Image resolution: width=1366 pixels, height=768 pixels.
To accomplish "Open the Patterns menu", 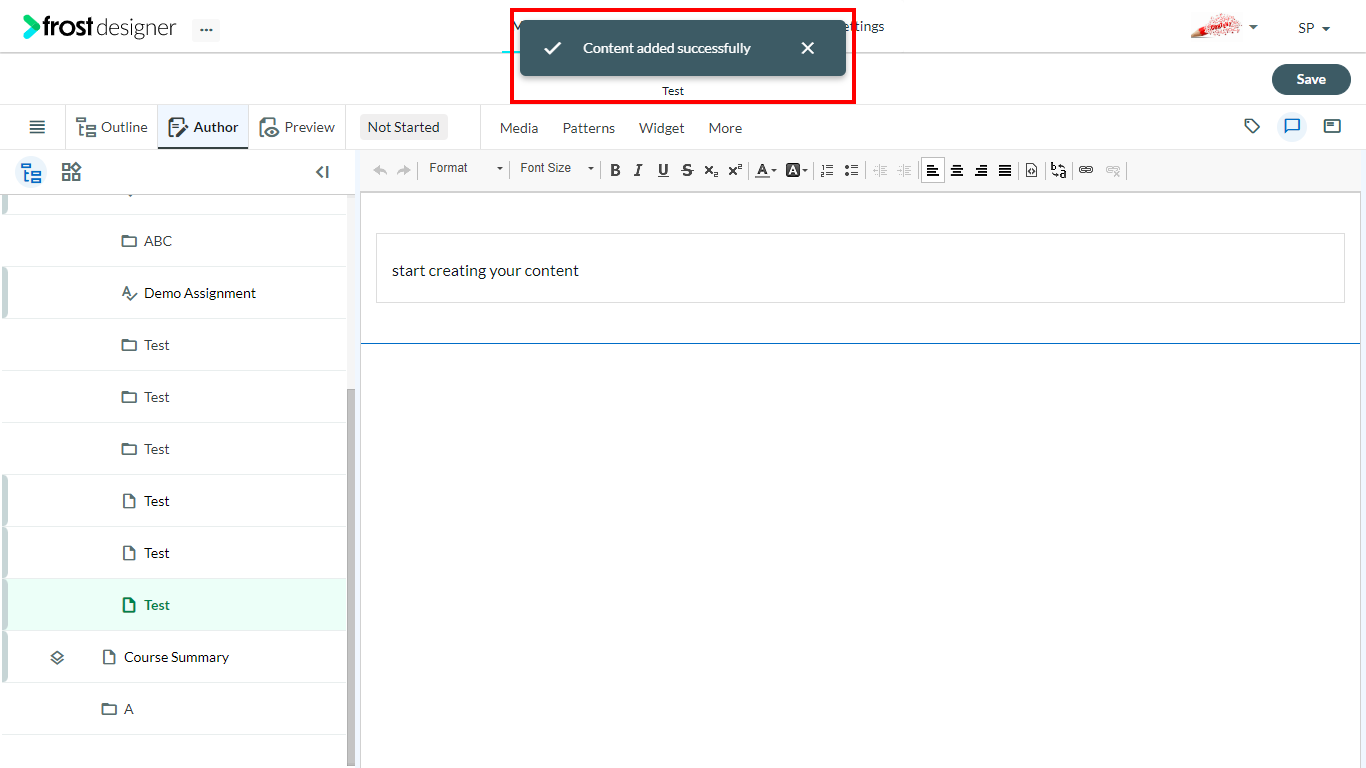I will pos(589,128).
